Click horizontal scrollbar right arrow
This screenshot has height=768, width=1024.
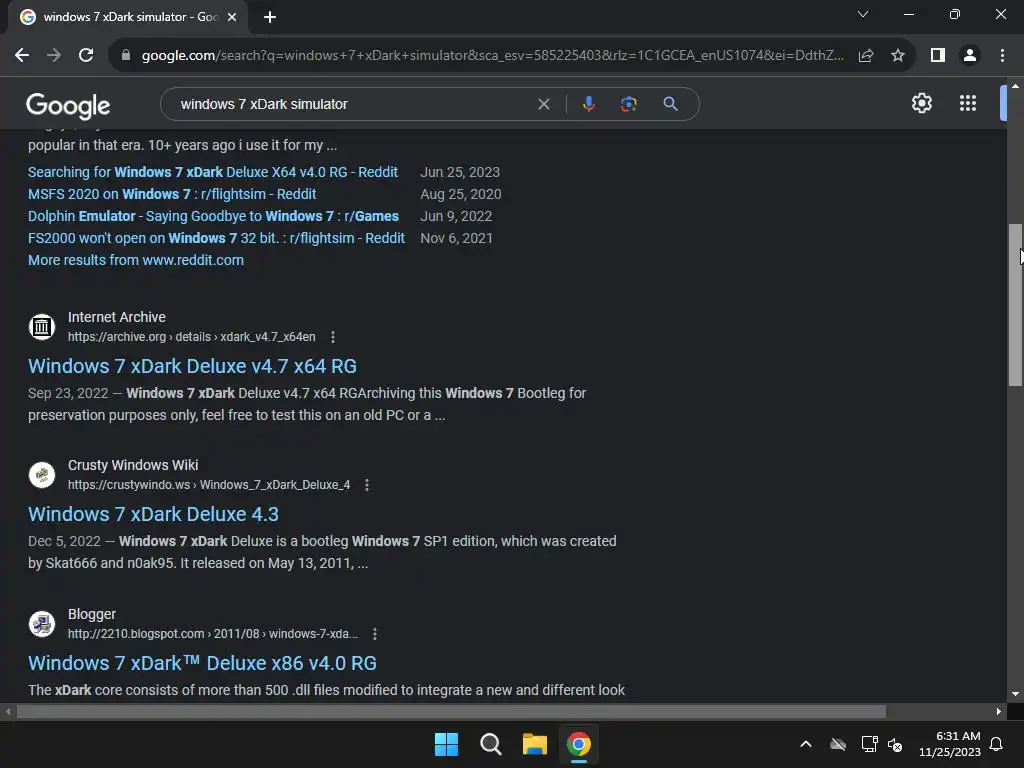click(999, 712)
